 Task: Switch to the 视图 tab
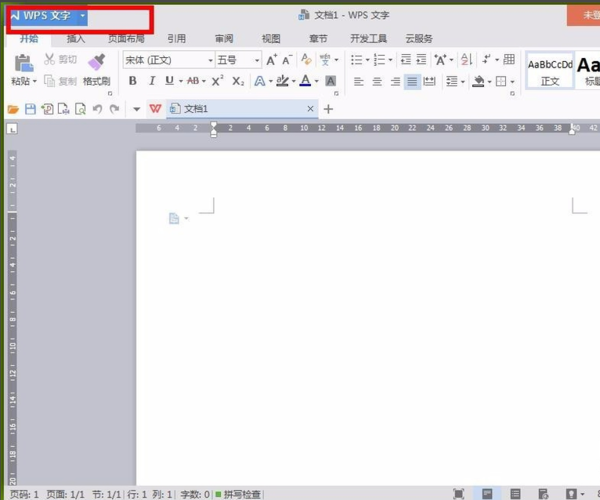[271, 38]
